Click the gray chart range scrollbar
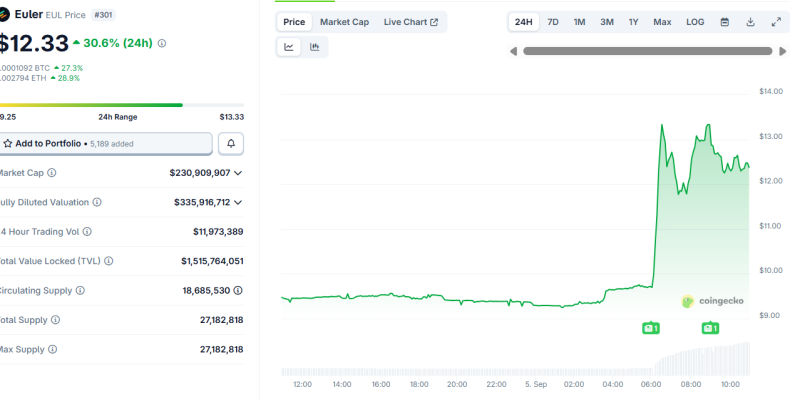 pos(648,51)
